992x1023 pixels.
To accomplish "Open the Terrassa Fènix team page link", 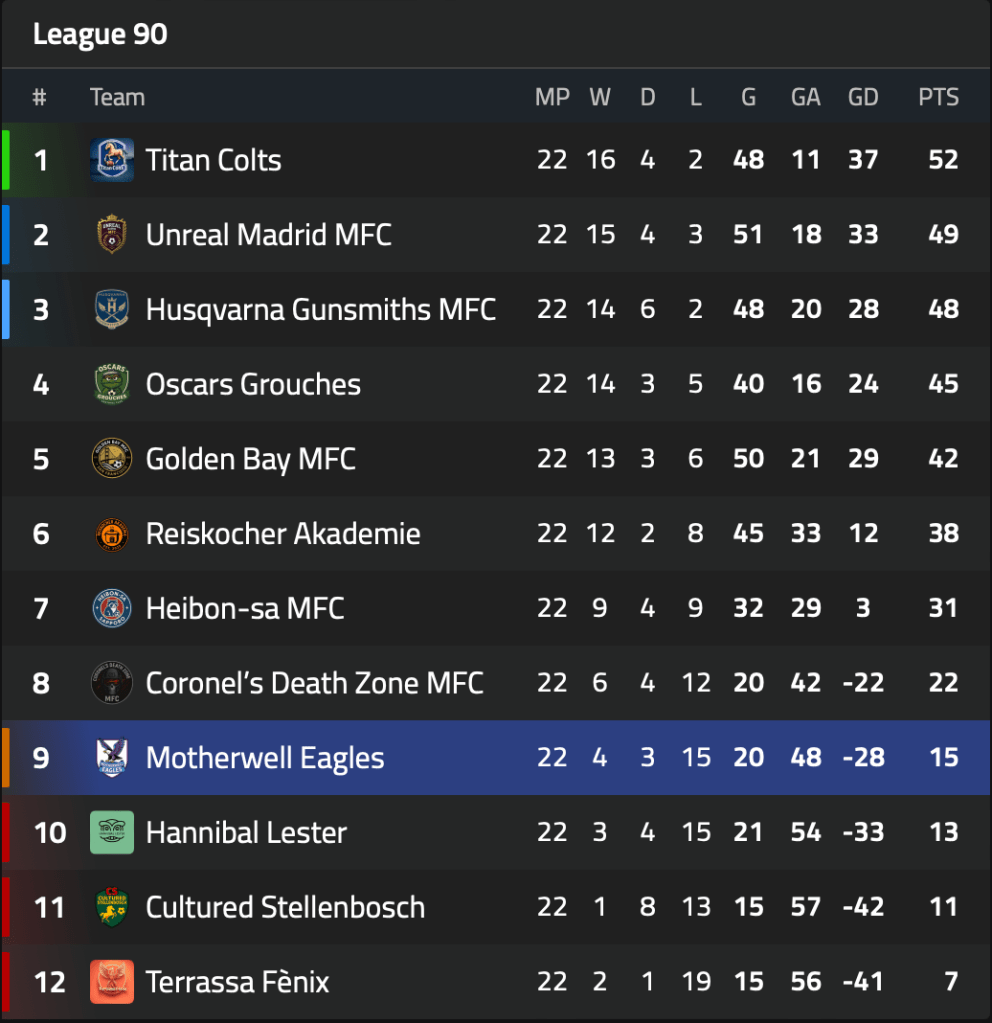I will click(237, 982).
